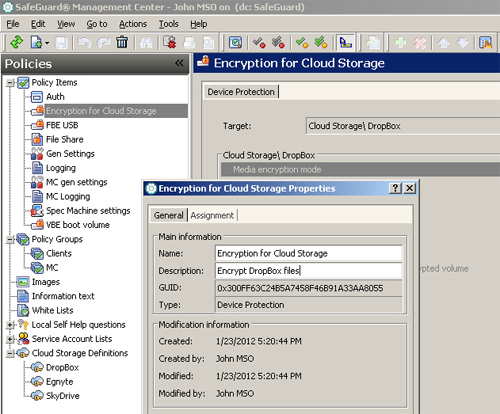Select the Auth policy item

coord(55,97)
